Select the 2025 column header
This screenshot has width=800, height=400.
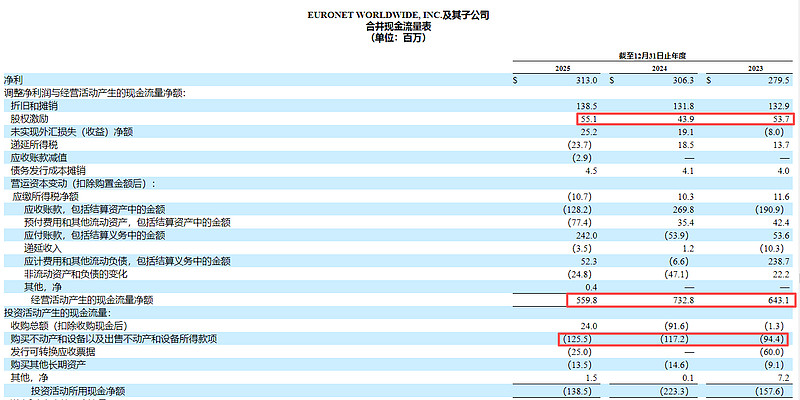pos(563,69)
